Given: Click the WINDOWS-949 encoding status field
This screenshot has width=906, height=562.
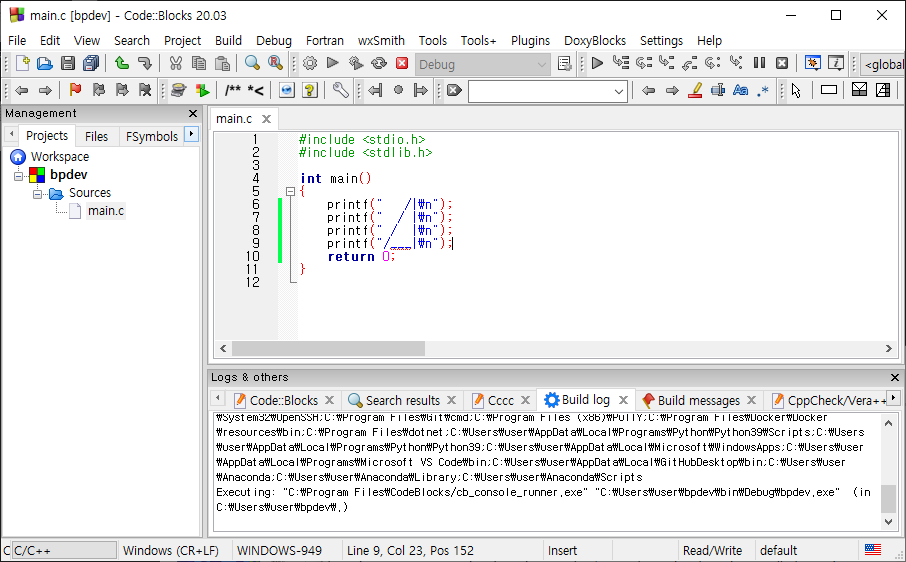Looking at the screenshot, I should click(x=280, y=550).
